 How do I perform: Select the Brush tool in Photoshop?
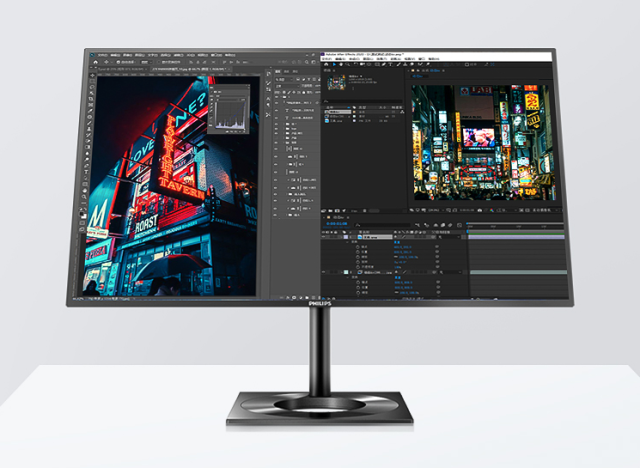pos(89,123)
